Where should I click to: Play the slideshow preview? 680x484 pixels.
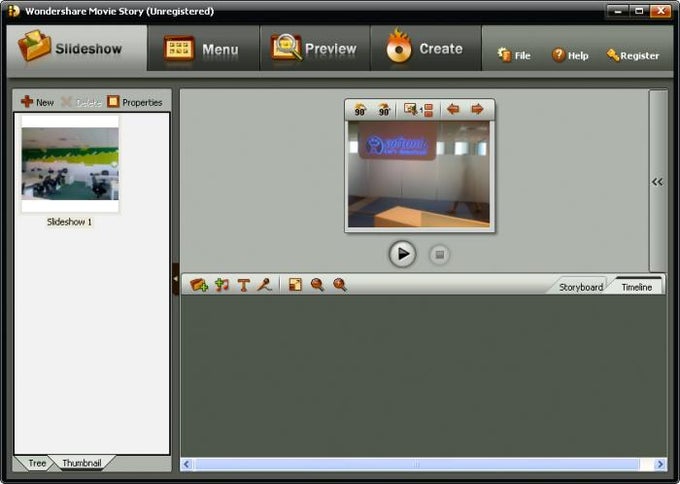coord(402,254)
